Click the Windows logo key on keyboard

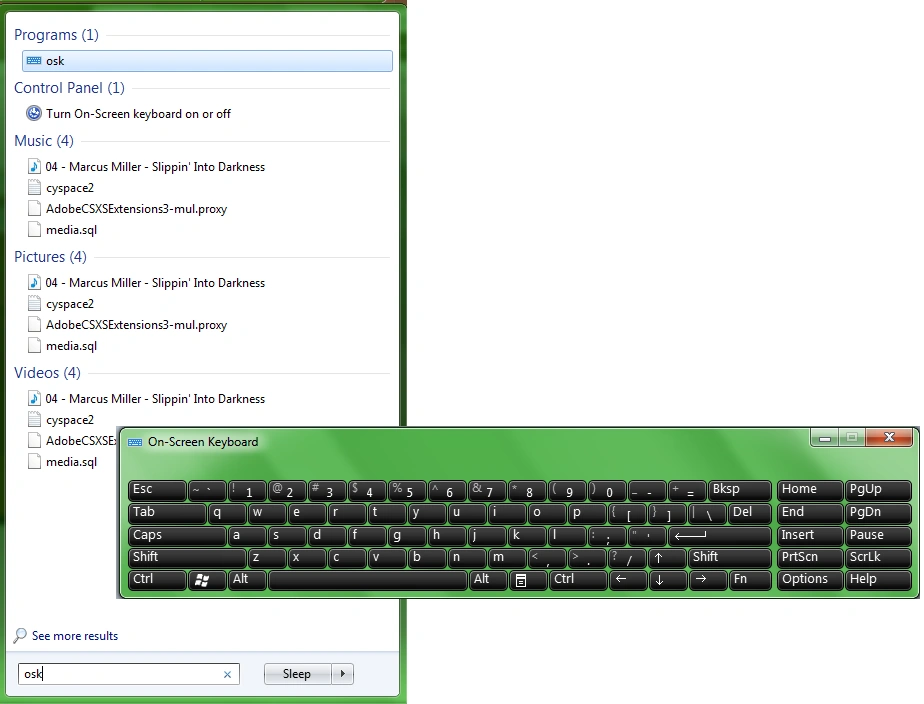(x=207, y=580)
